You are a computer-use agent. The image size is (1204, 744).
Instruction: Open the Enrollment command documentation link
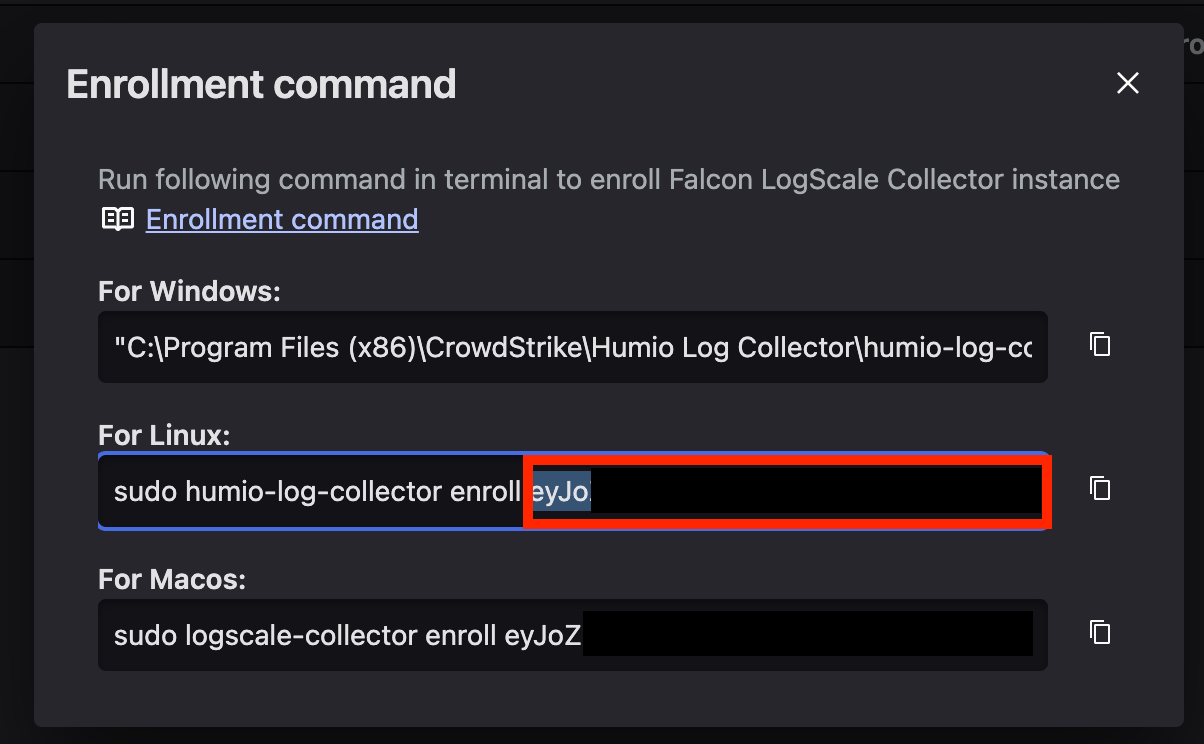pyautogui.click(x=282, y=219)
